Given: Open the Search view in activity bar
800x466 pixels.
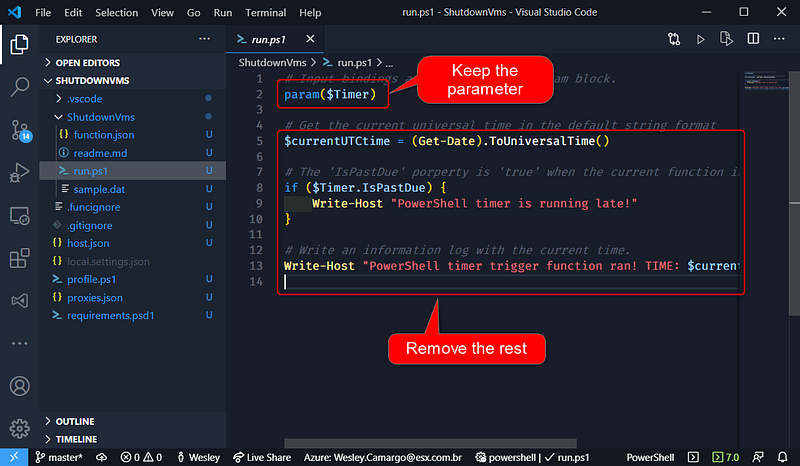Looking at the screenshot, I should (x=20, y=85).
